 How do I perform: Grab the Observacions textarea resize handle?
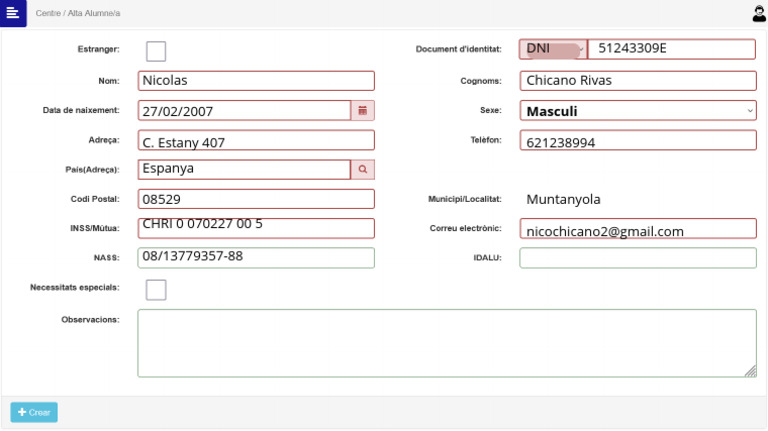[x=751, y=371]
